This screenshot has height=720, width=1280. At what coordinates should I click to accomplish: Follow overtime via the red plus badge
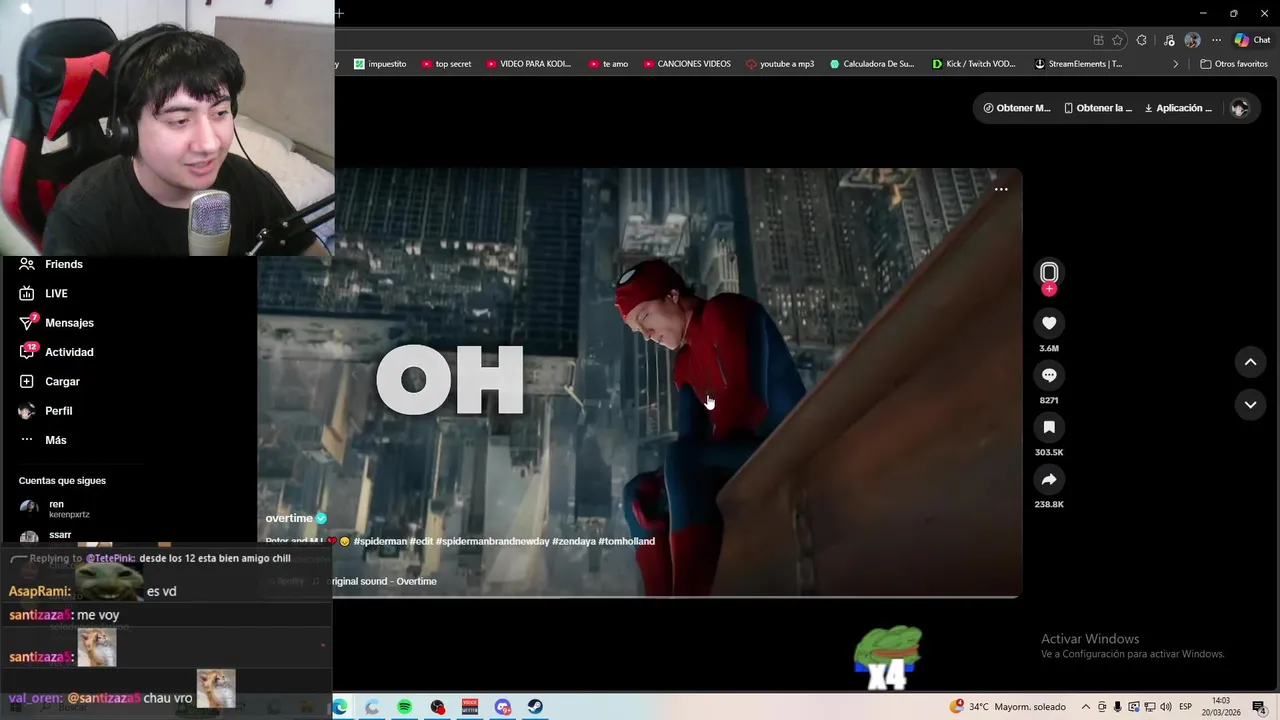point(1049,289)
